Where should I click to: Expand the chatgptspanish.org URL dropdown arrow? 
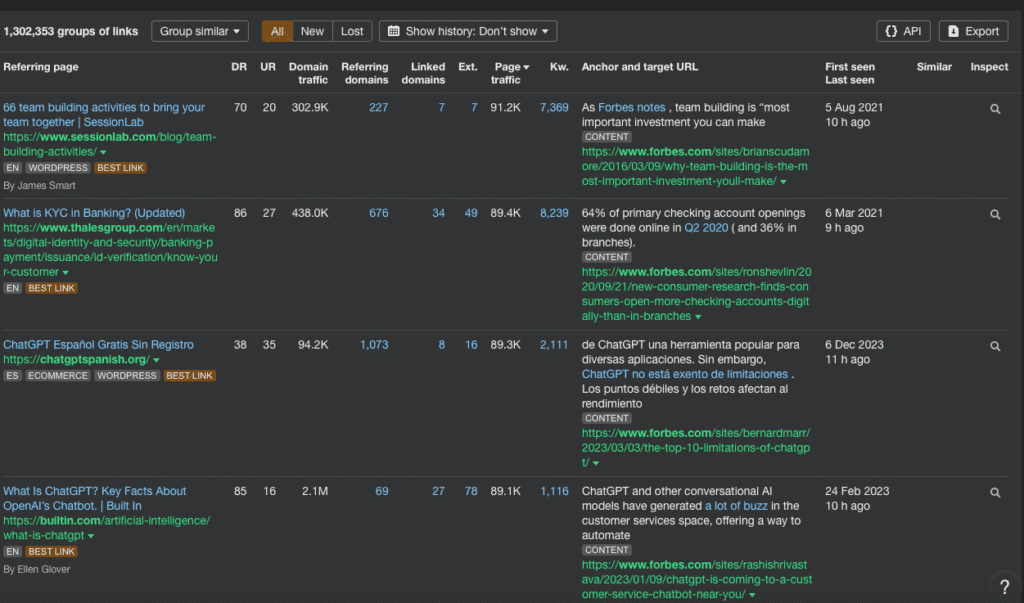coord(156,360)
